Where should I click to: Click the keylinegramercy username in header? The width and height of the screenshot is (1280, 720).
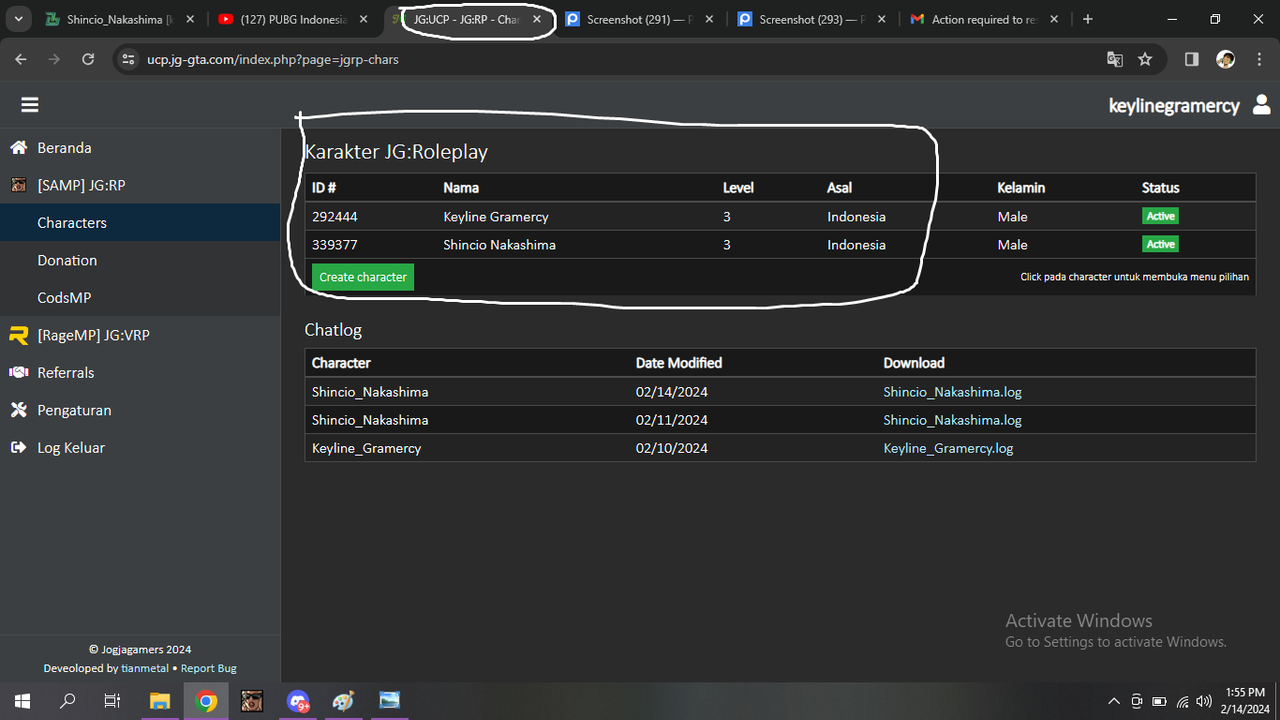(x=1174, y=105)
